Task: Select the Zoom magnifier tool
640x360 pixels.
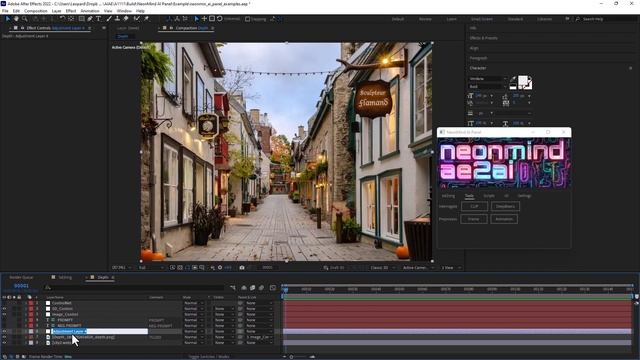Action: click(x=24, y=19)
